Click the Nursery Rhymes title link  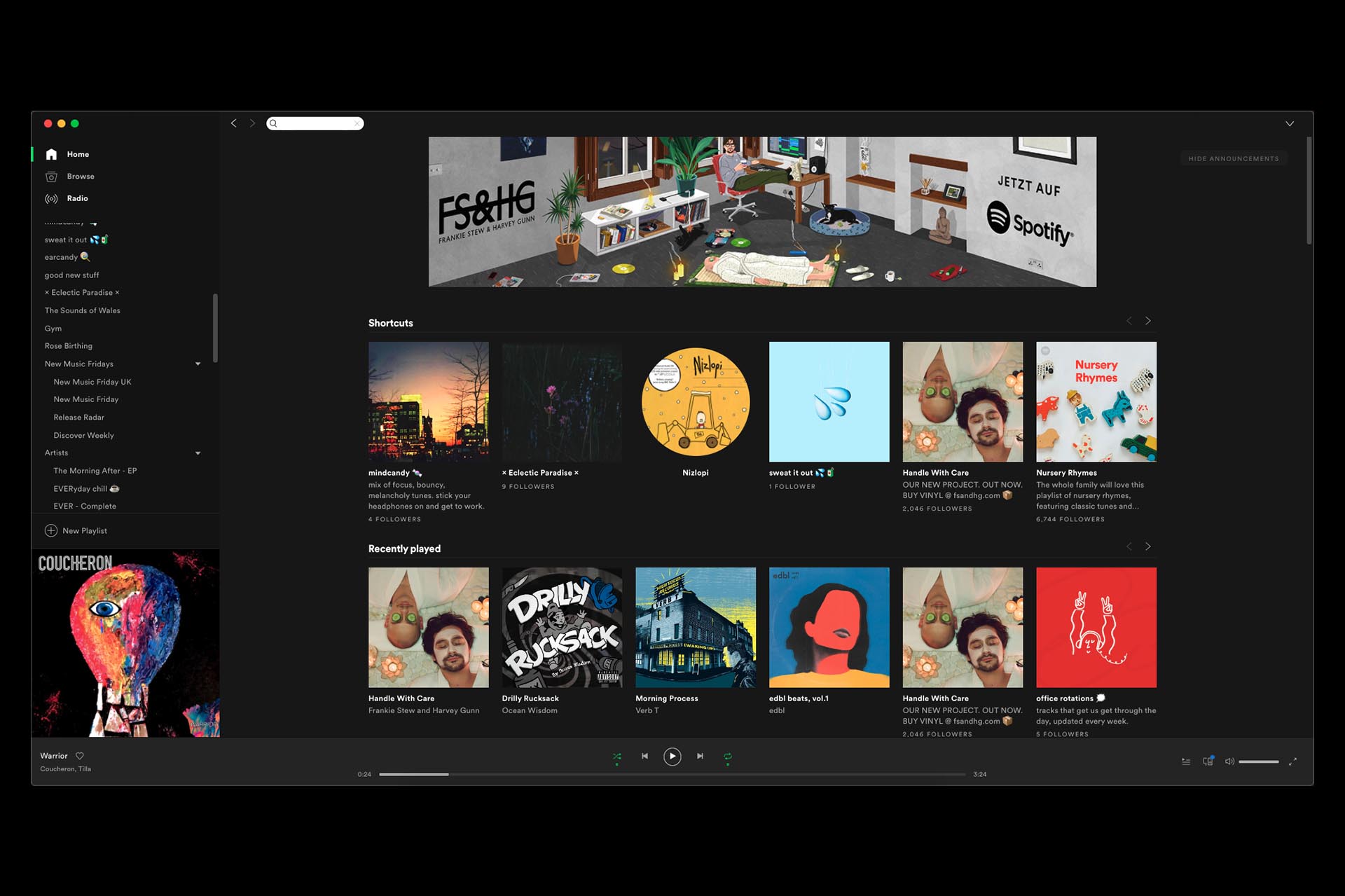click(1066, 473)
